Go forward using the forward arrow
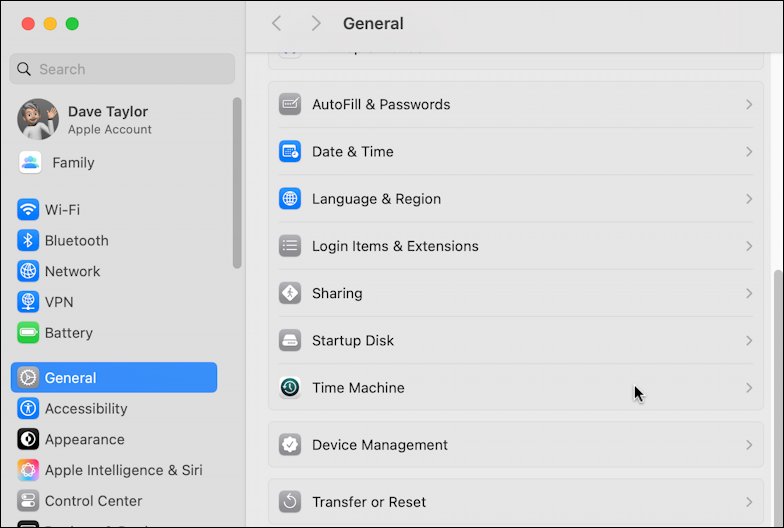The image size is (784, 528). [316, 23]
